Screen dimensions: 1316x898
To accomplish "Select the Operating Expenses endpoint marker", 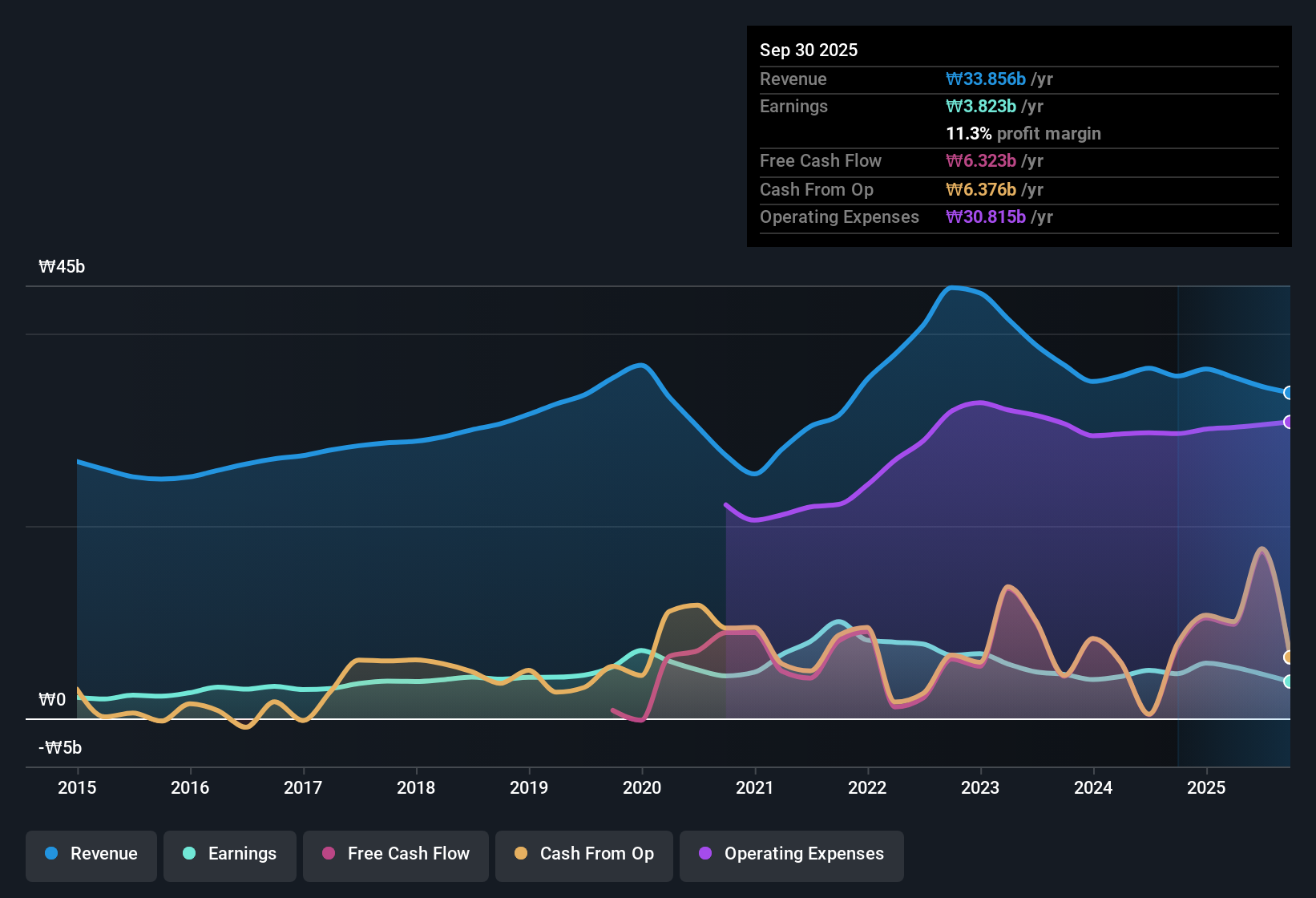I will tap(1289, 422).
